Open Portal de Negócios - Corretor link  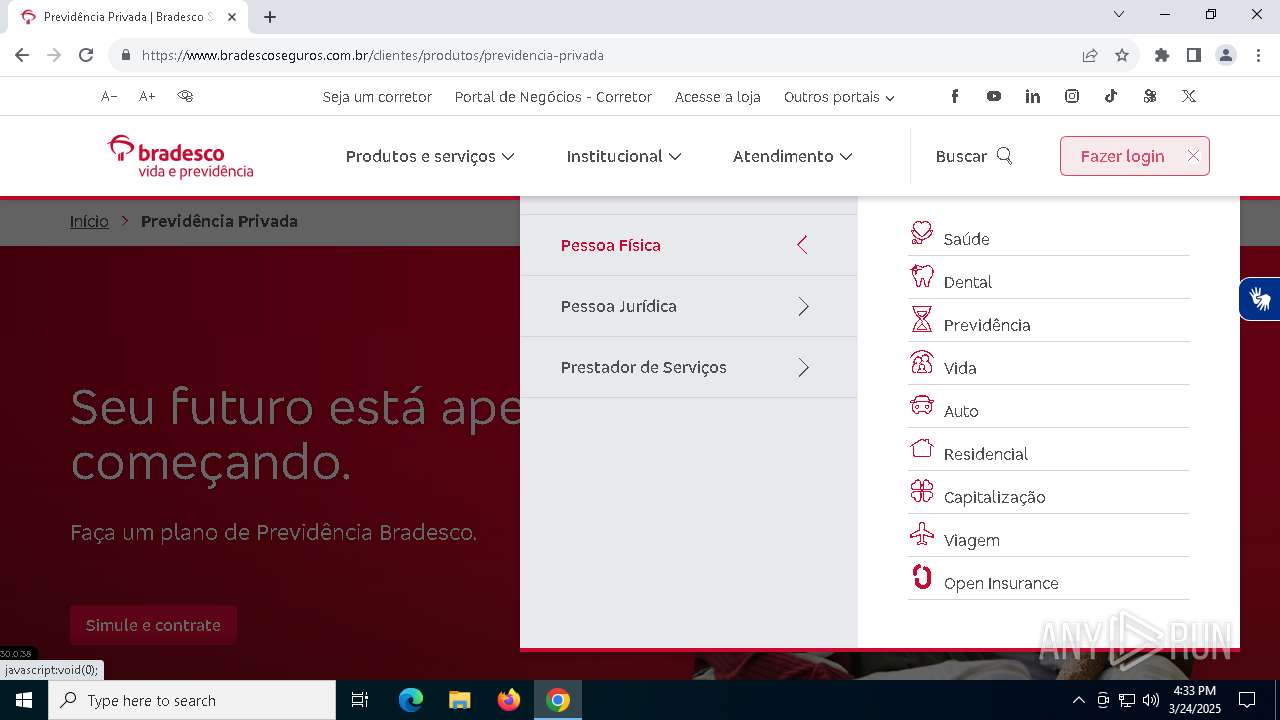(553, 97)
